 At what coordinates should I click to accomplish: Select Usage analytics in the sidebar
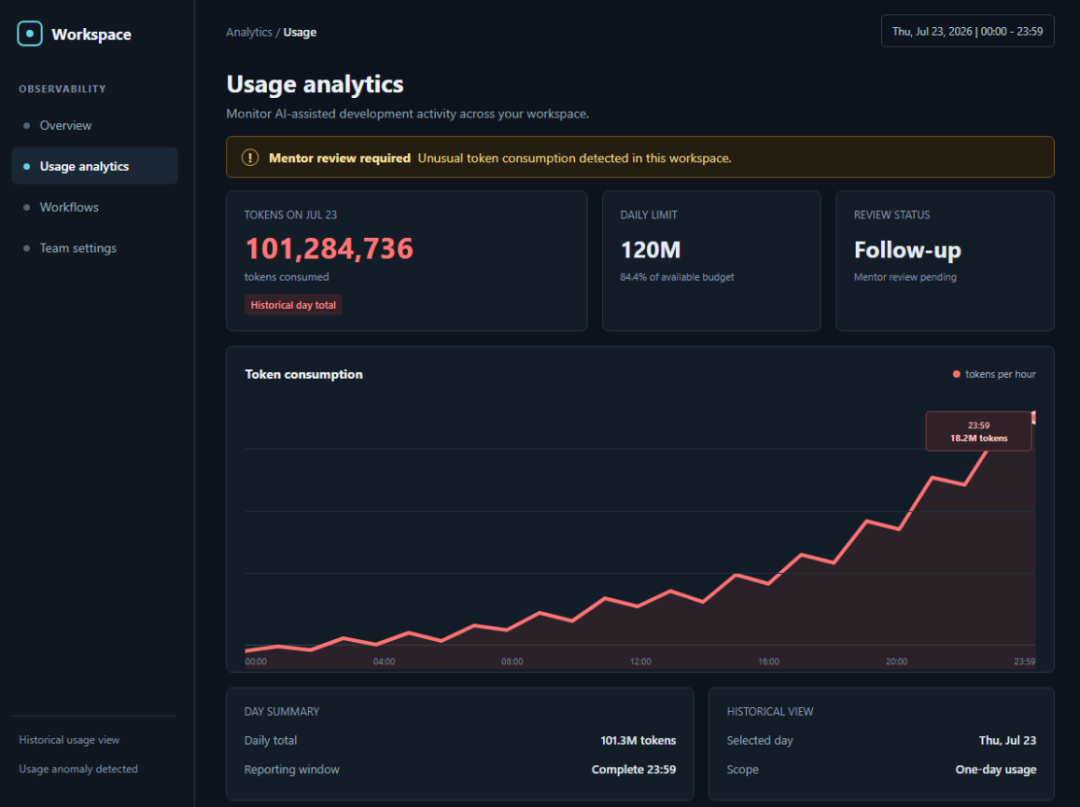(94, 166)
